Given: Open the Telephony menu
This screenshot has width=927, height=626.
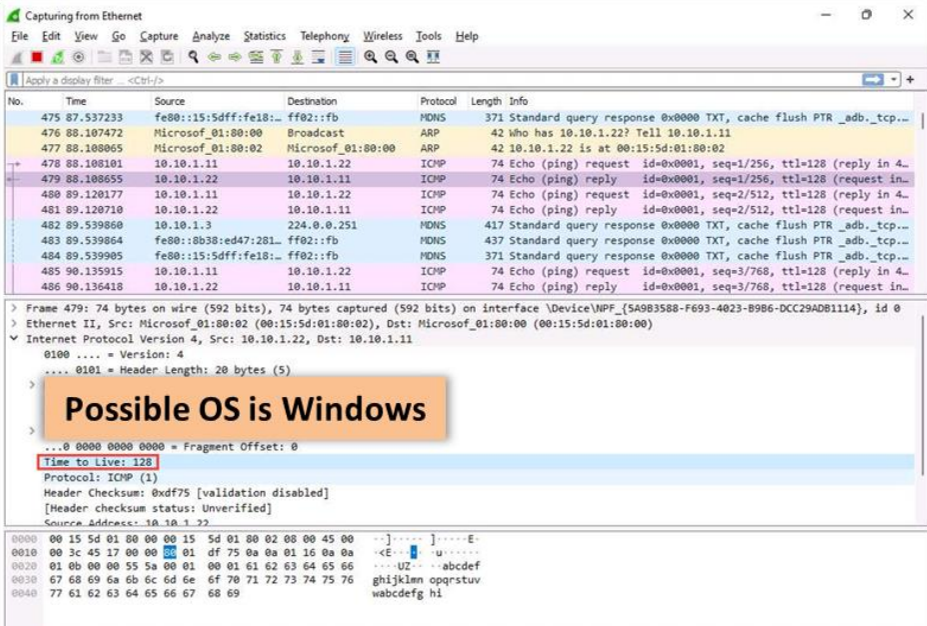Looking at the screenshot, I should pyautogui.click(x=325, y=36).
